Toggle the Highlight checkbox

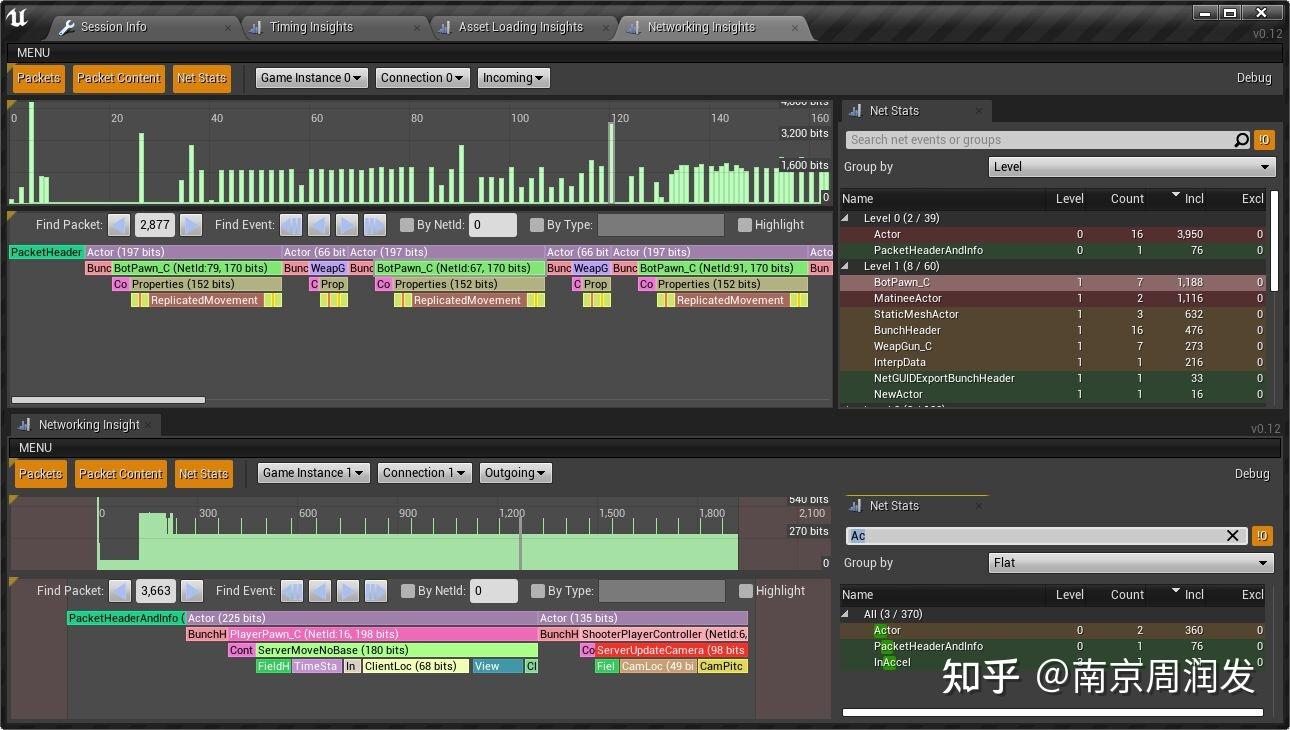point(743,224)
